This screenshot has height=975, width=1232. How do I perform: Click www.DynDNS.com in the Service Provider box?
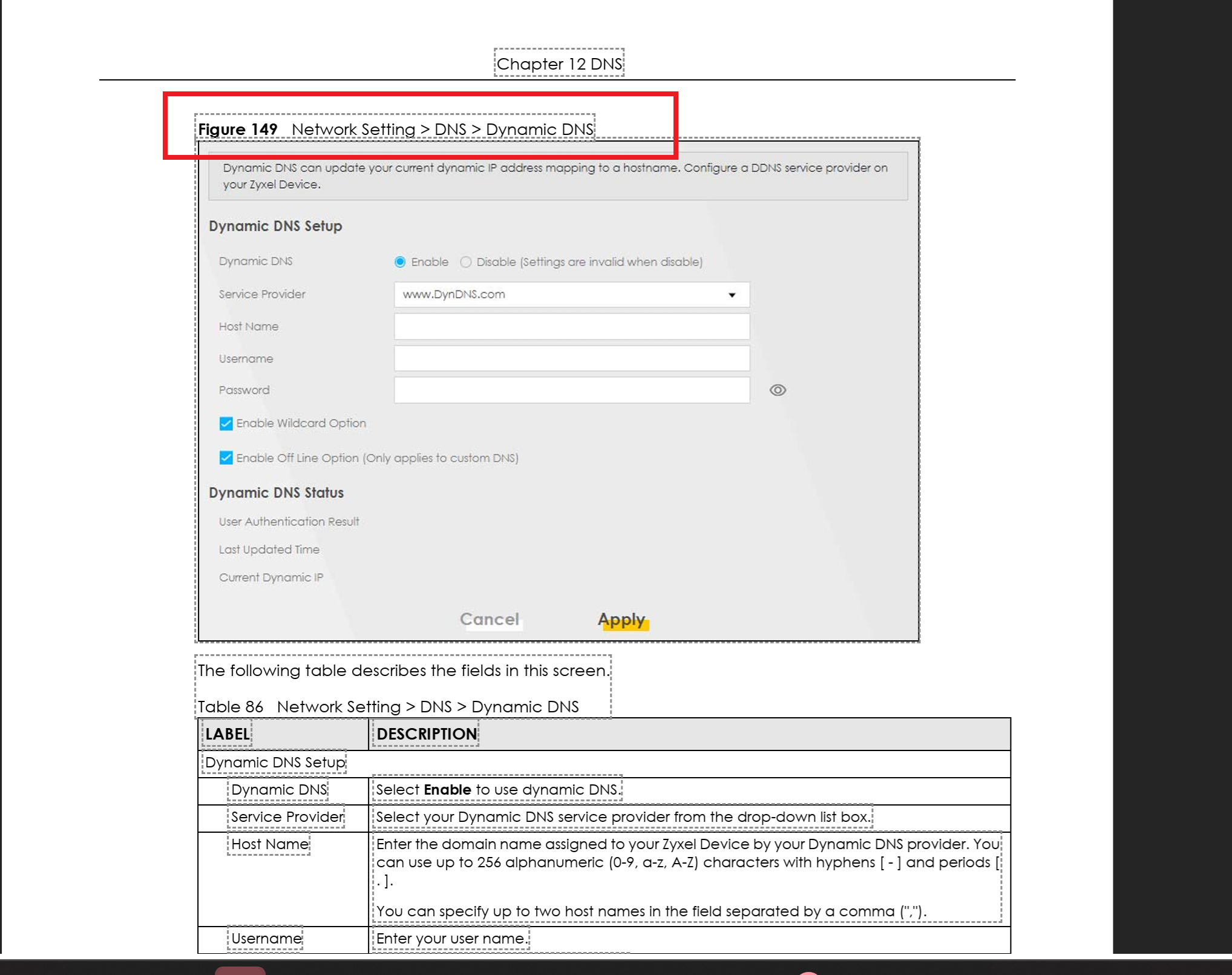coord(454,295)
